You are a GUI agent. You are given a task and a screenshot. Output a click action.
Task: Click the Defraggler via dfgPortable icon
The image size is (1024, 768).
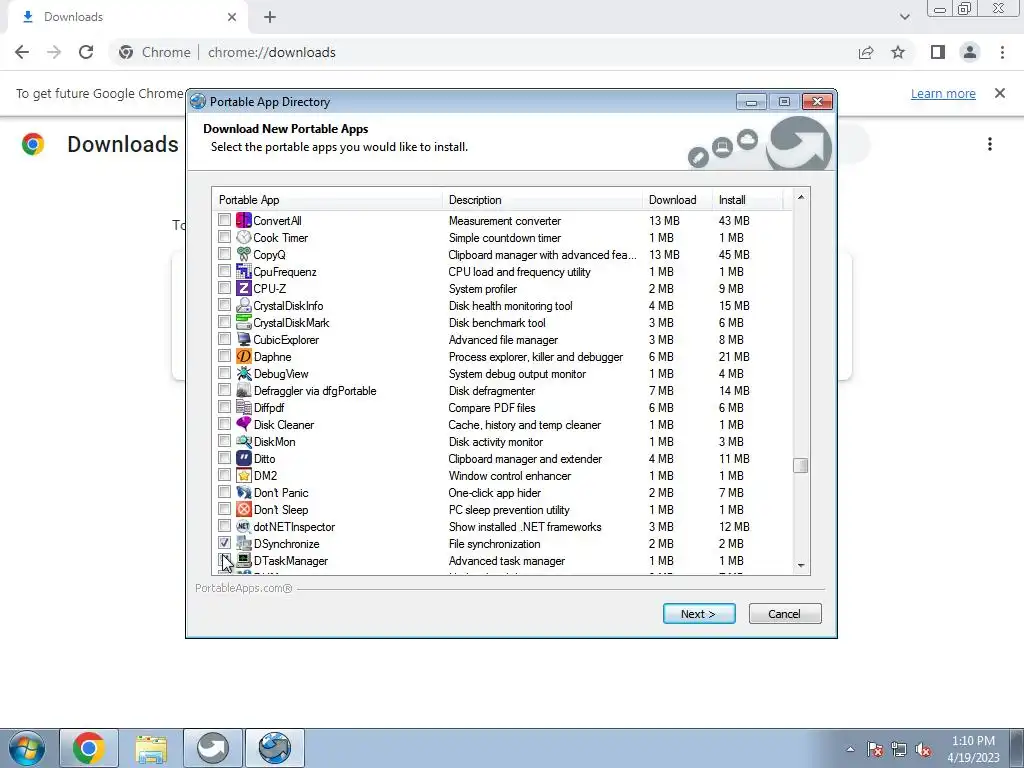point(244,390)
